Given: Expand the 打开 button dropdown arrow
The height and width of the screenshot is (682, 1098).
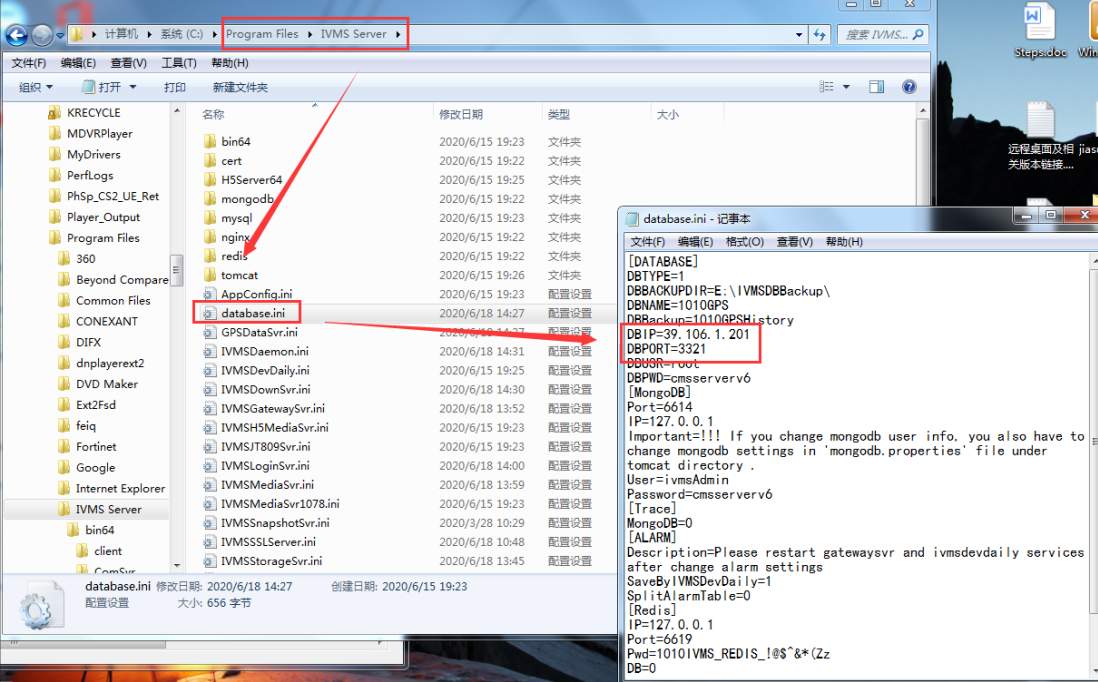Looking at the screenshot, I should click(x=133, y=88).
